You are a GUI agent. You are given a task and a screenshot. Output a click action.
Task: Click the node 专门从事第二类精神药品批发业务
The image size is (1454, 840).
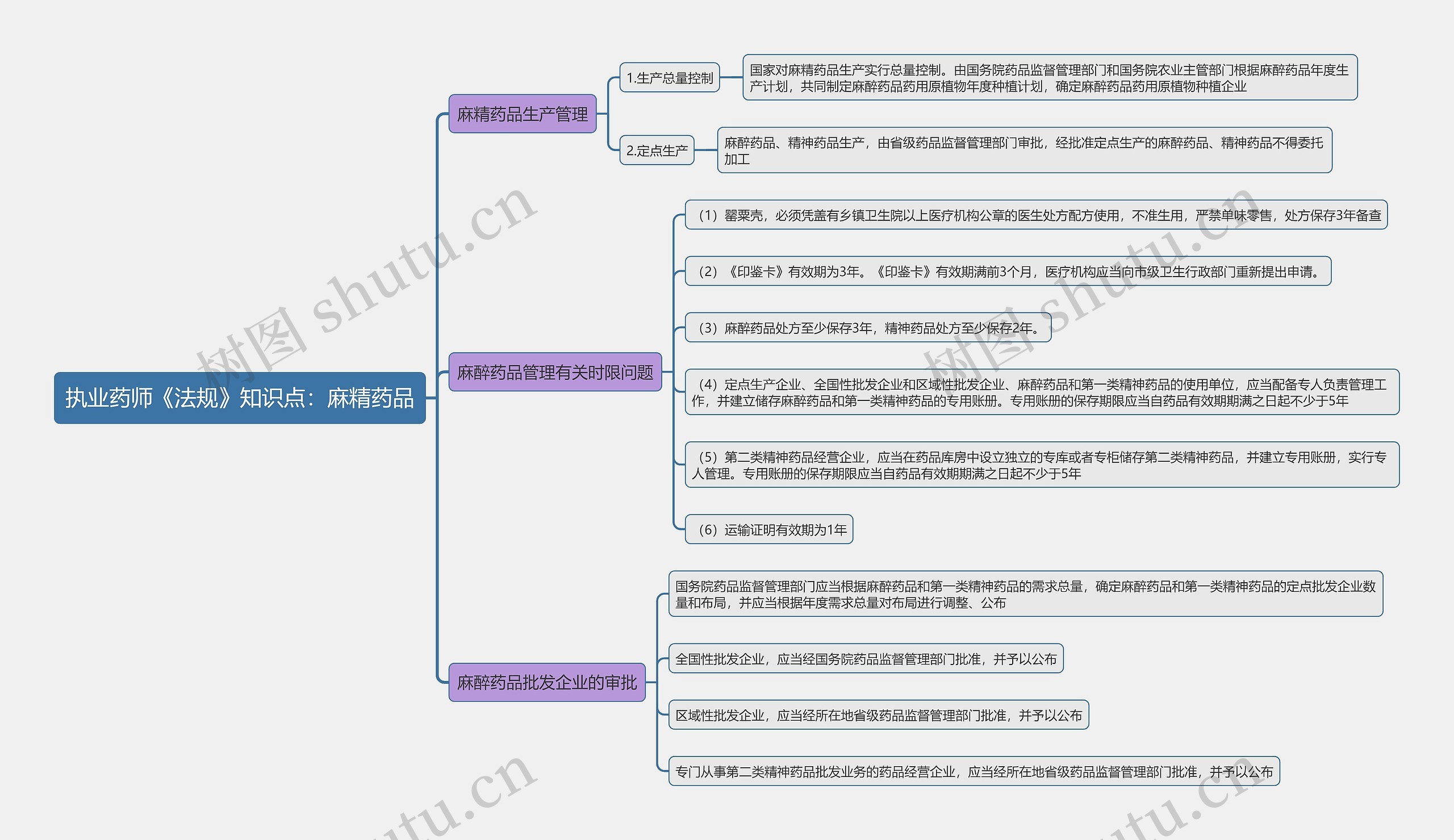[973, 771]
